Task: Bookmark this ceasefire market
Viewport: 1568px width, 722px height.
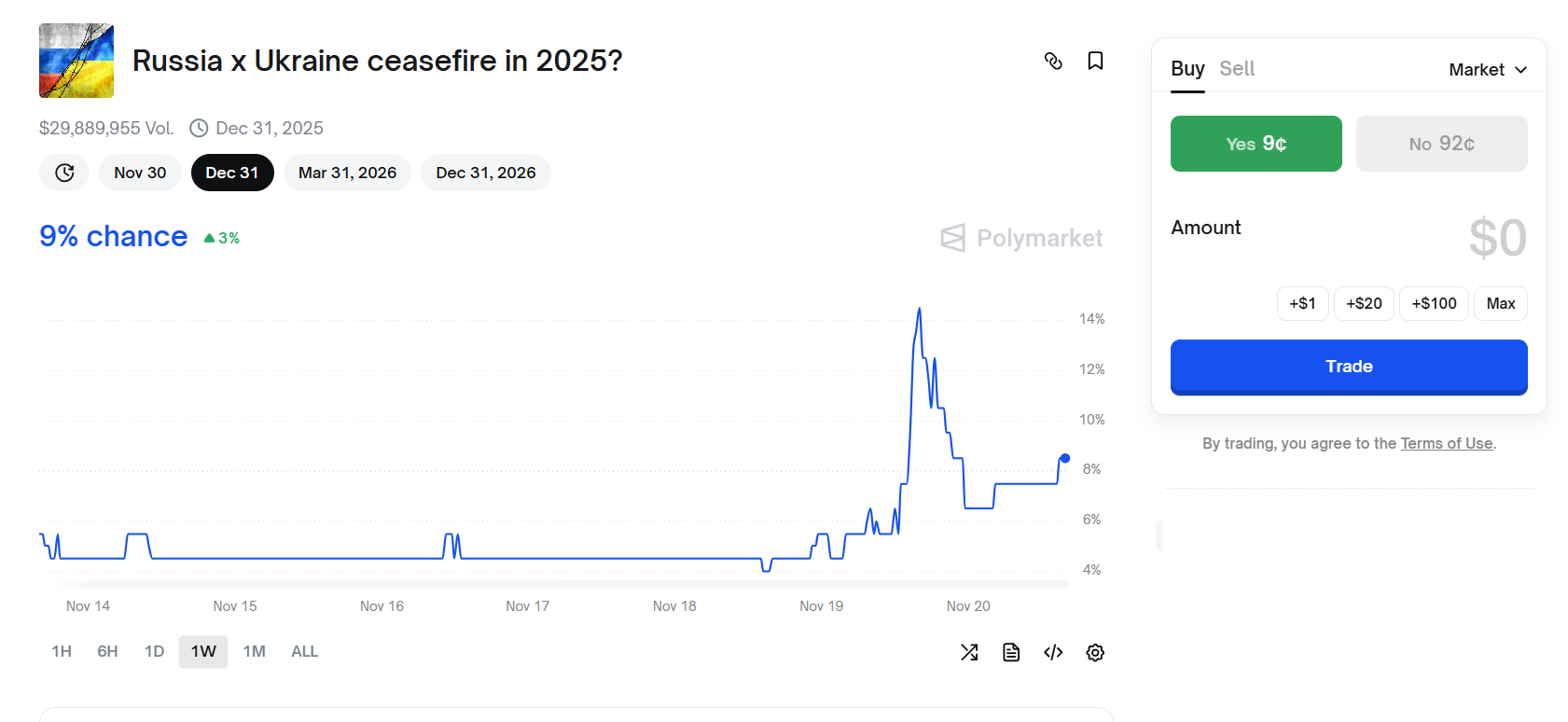Action: coord(1095,62)
